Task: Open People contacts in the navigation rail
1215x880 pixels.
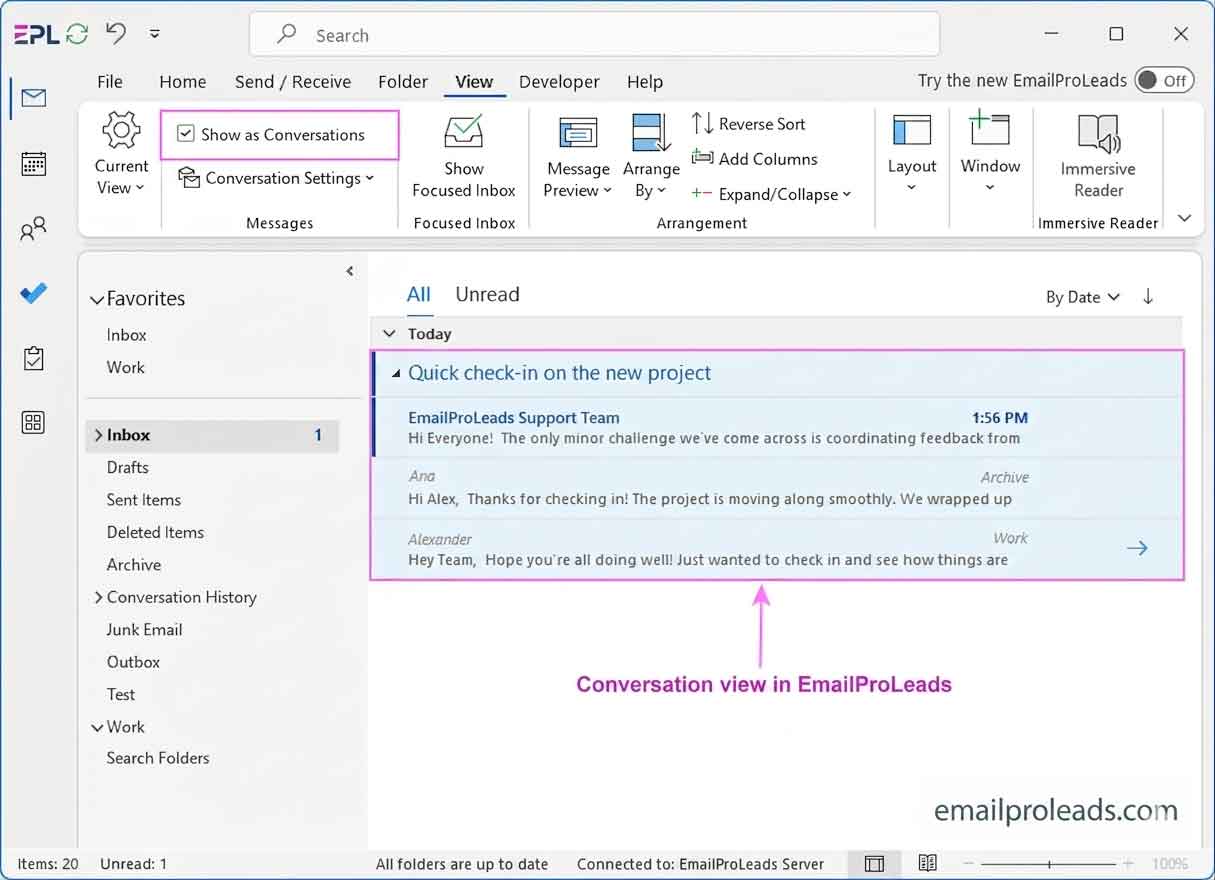Action: pyautogui.click(x=34, y=230)
